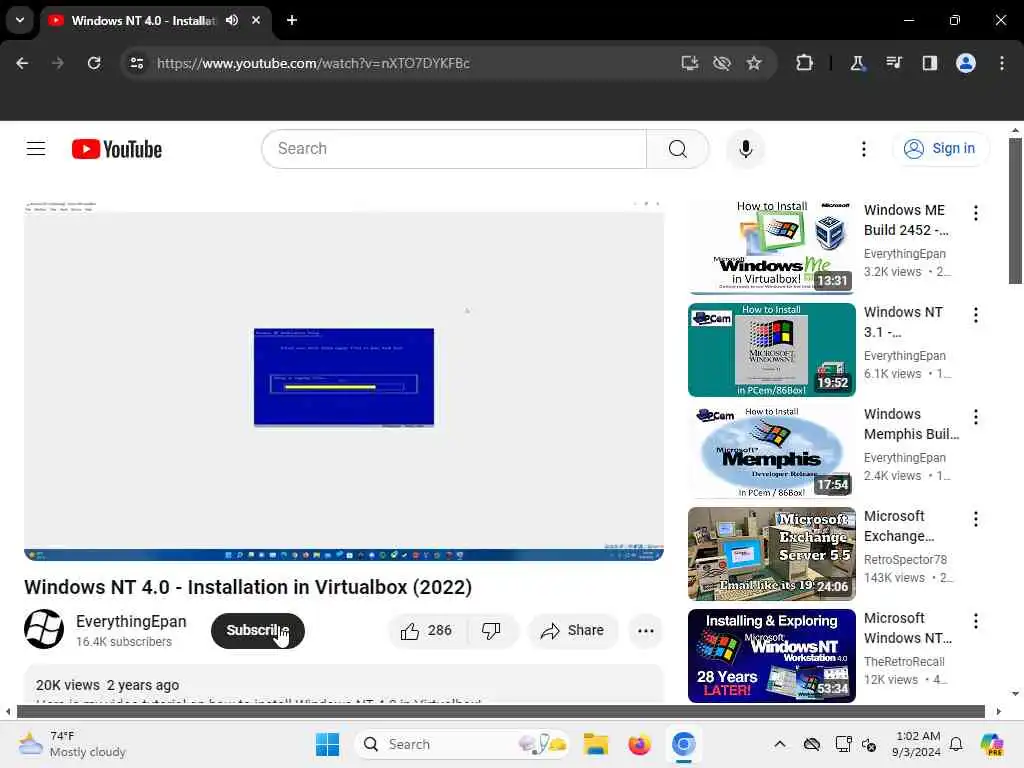Viewport: 1024px width, 768px height.
Task: Open options menu for Microsoft Exchange video
Action: (x=976, y=519)
